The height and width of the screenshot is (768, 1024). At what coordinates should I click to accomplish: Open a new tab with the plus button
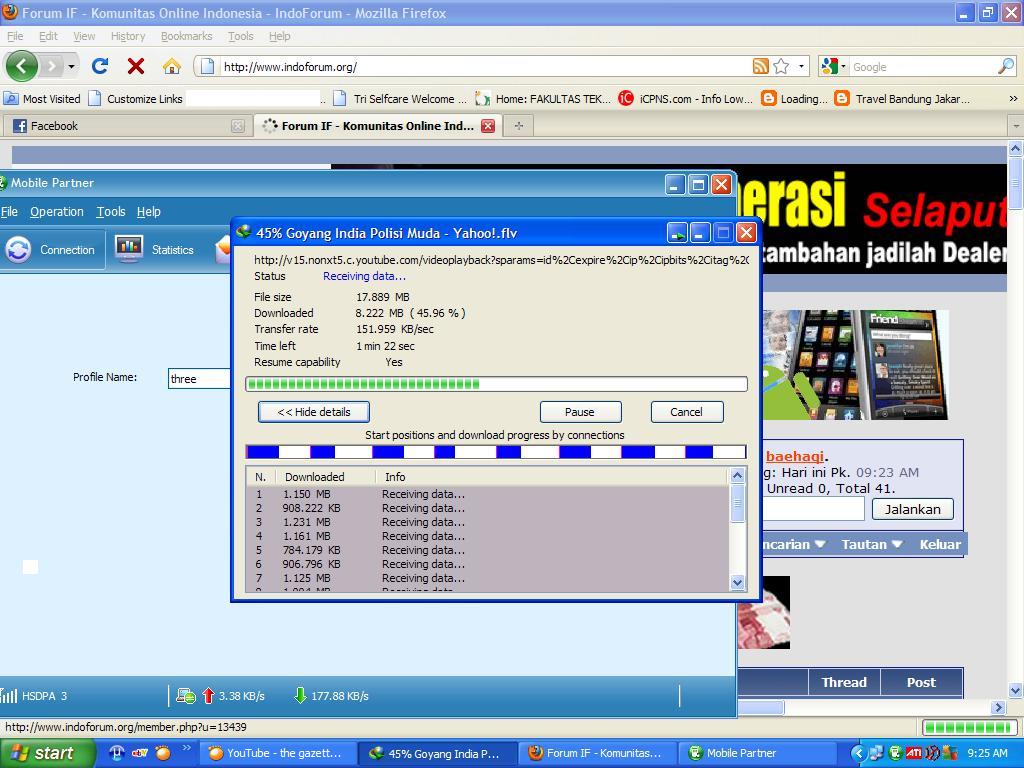point(519,126)
